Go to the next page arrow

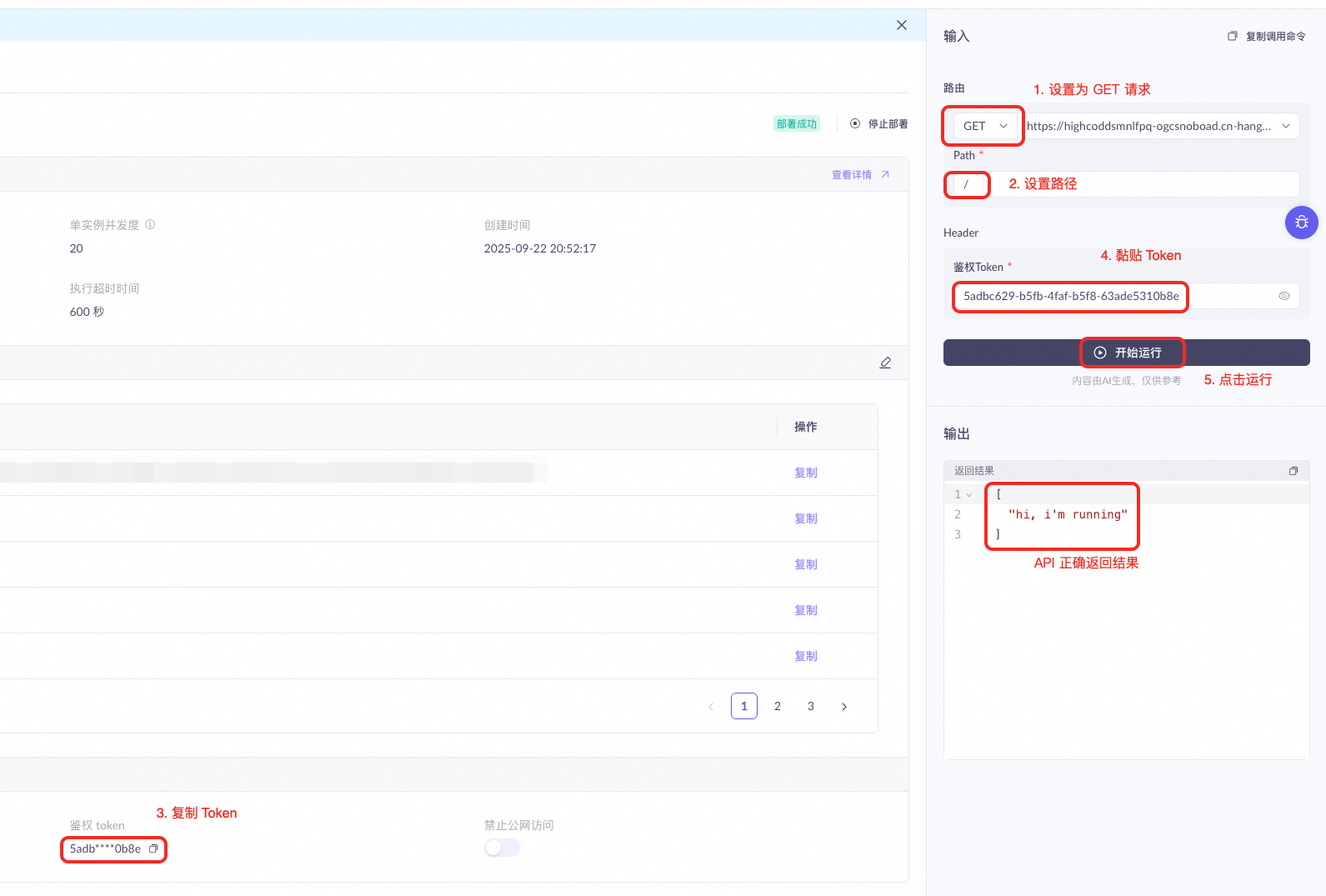(844, 707)
